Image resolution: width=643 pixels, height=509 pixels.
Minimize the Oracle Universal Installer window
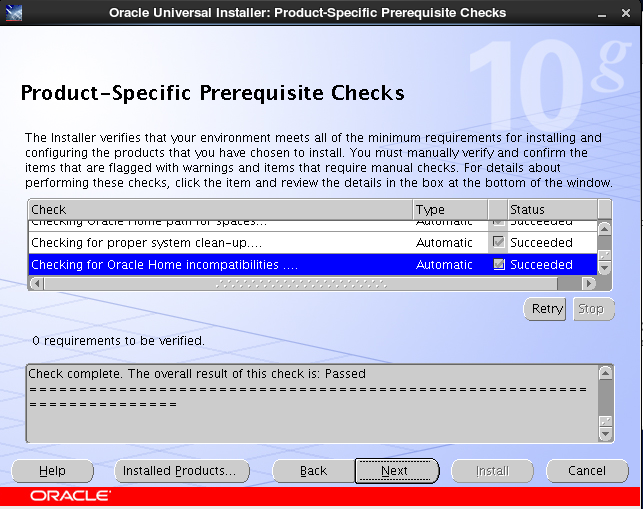602,14
